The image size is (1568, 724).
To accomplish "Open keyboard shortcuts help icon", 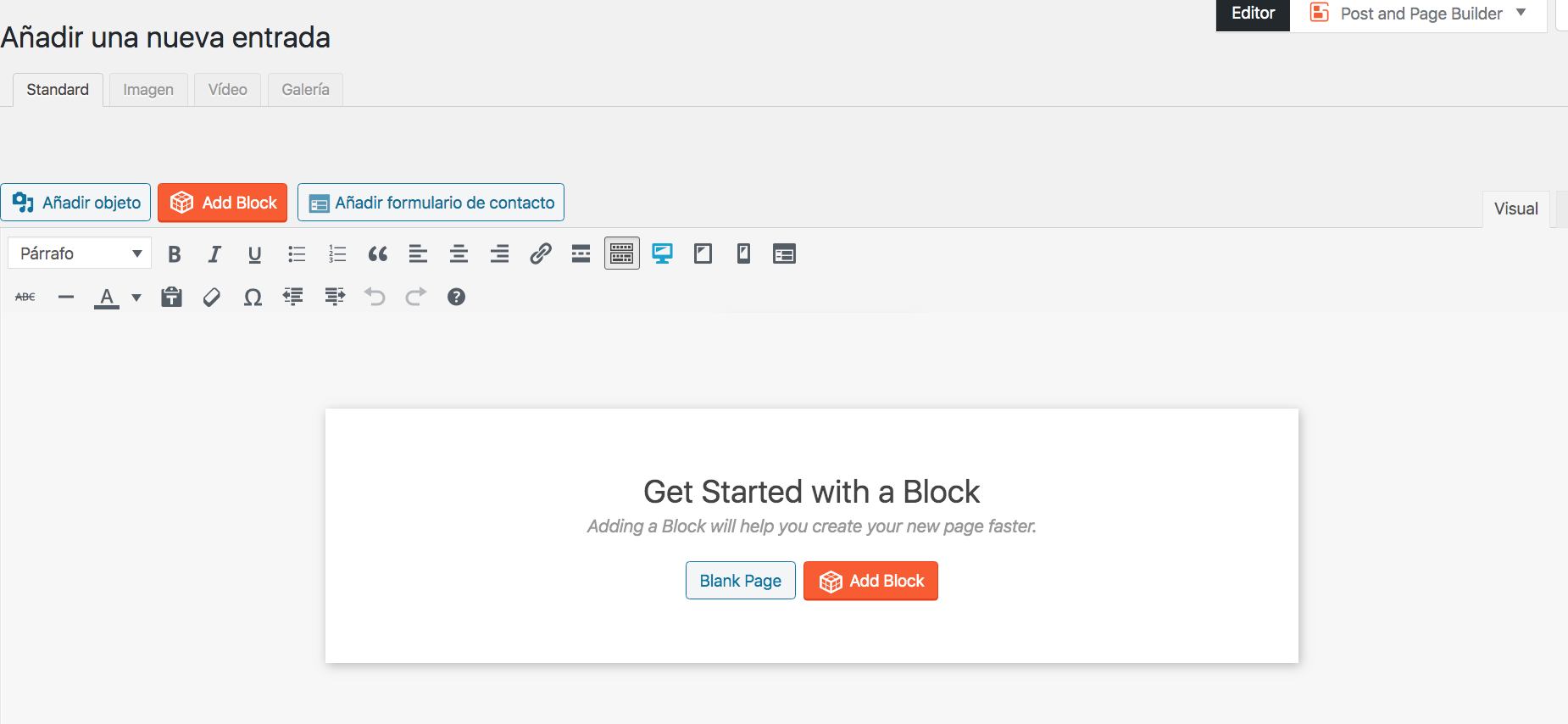I will coord(456,297).
